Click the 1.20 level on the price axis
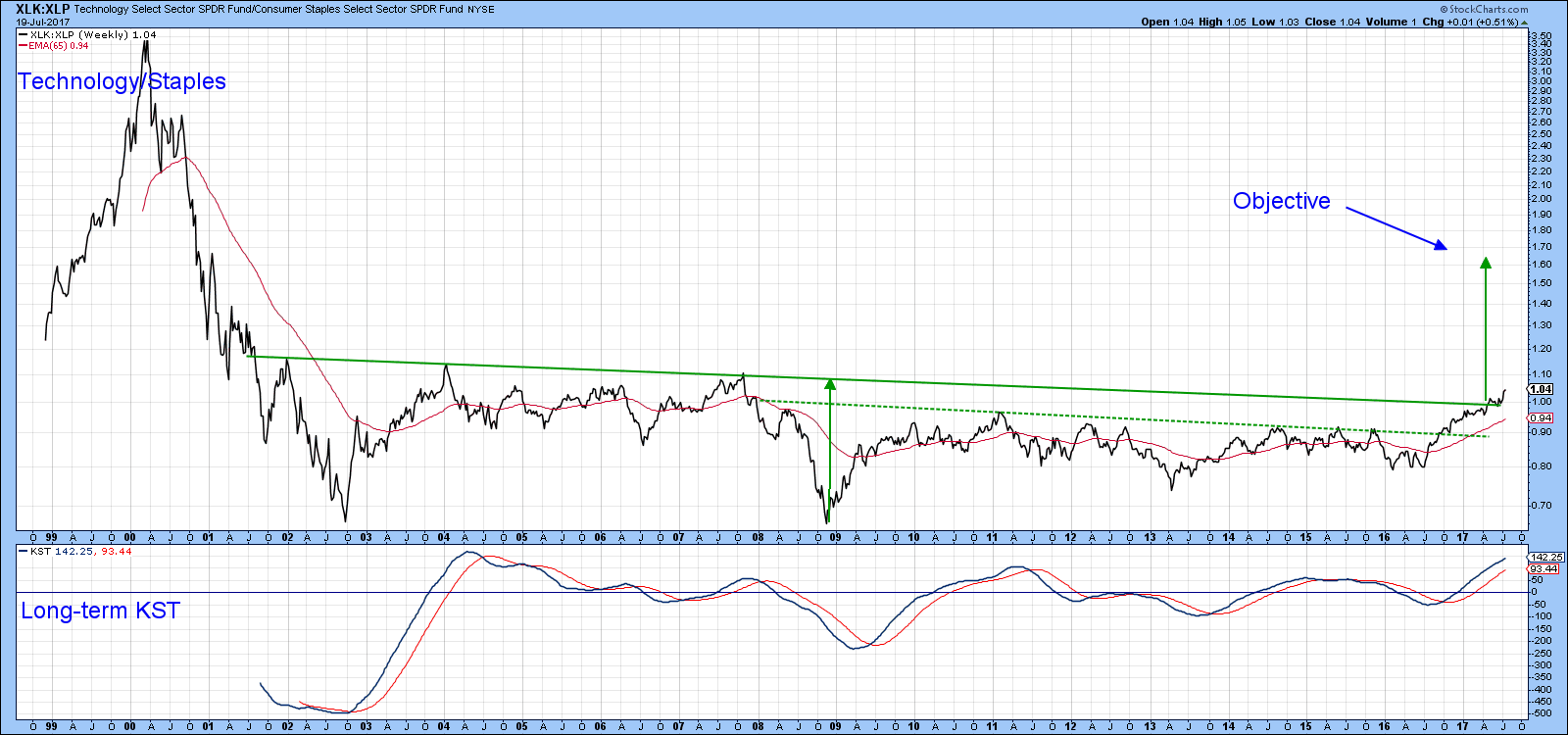The image size is (1568, 735). 1541,349
